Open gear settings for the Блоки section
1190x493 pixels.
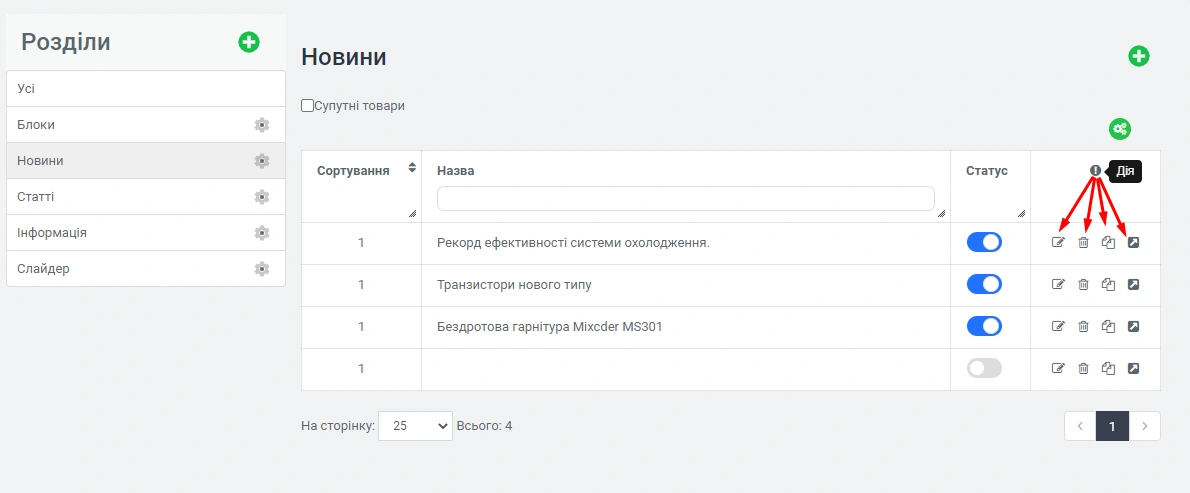click(262, 125)
